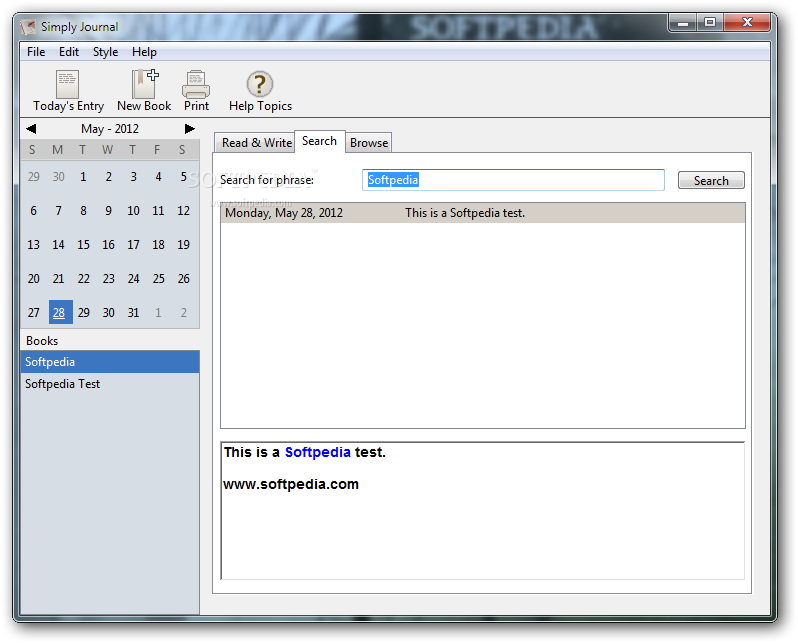Open the Edit menu

tap(69, 52)
